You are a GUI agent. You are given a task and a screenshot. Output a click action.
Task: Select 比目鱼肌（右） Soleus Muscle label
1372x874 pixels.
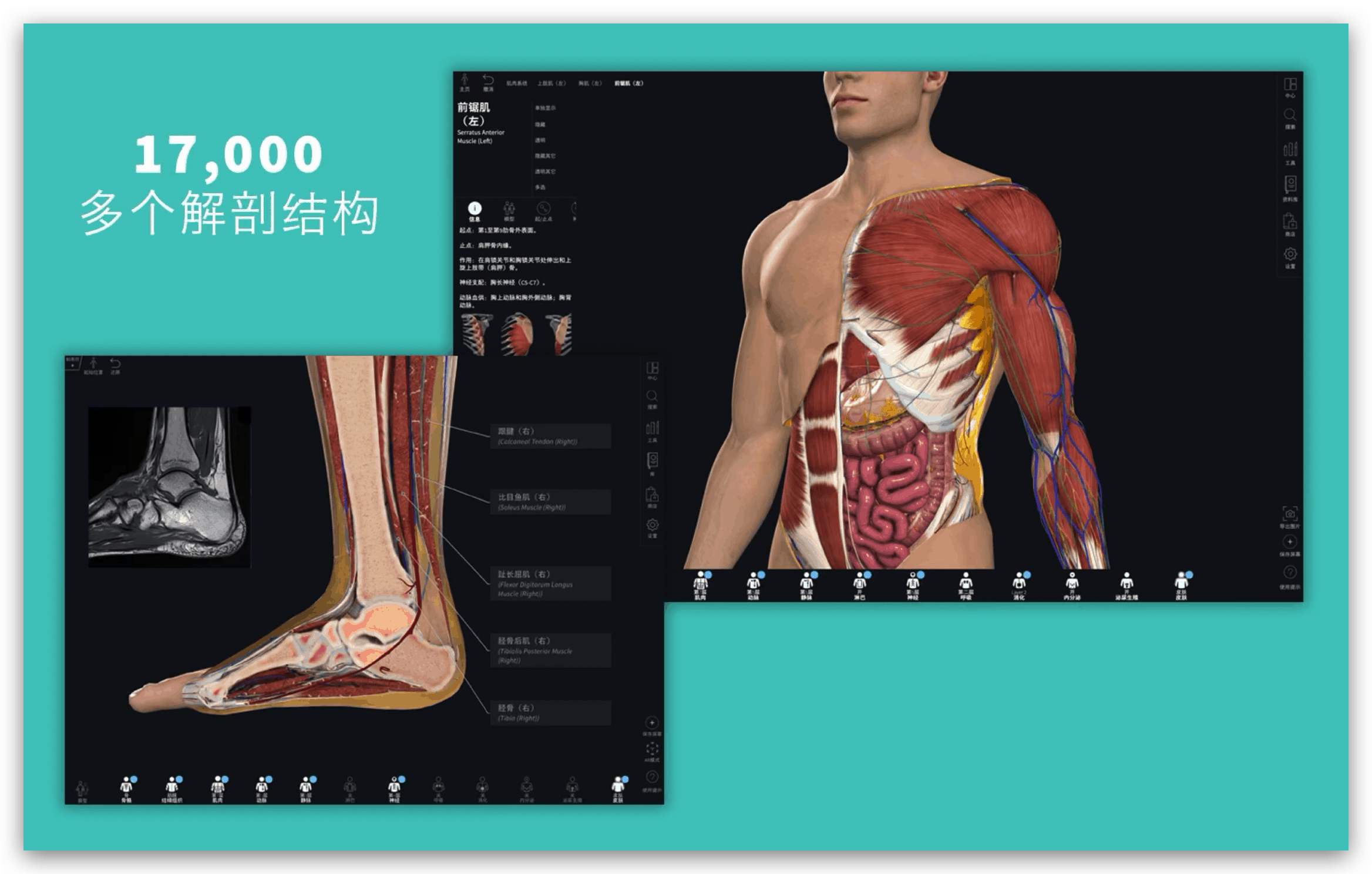click(550, 502)
